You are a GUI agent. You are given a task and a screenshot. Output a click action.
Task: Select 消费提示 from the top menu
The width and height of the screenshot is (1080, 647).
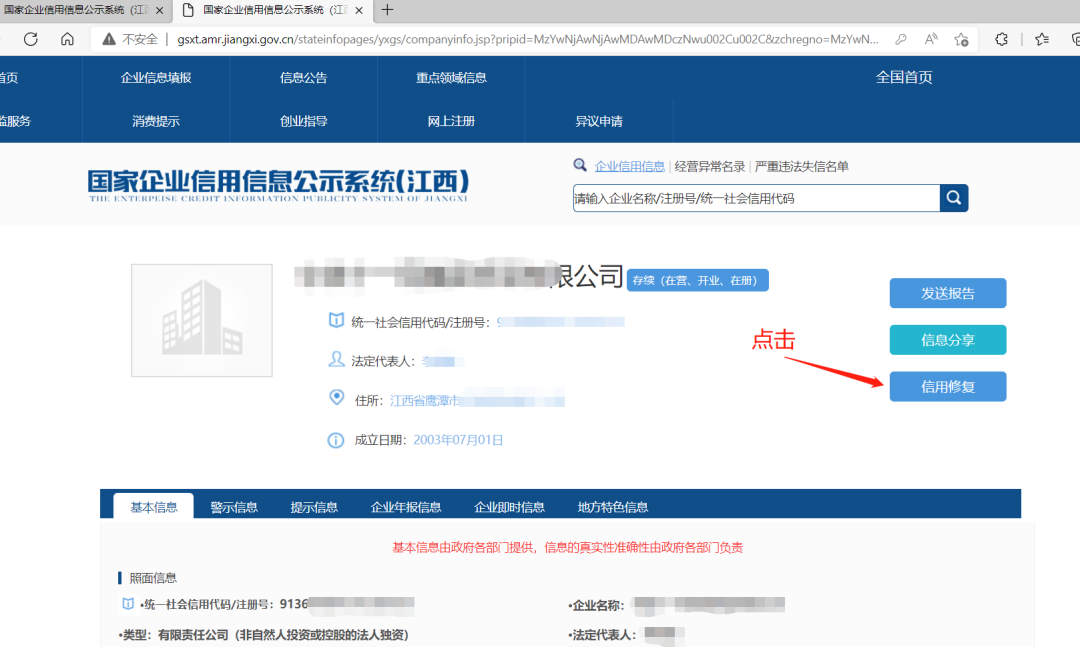click(x=157, y=122)
